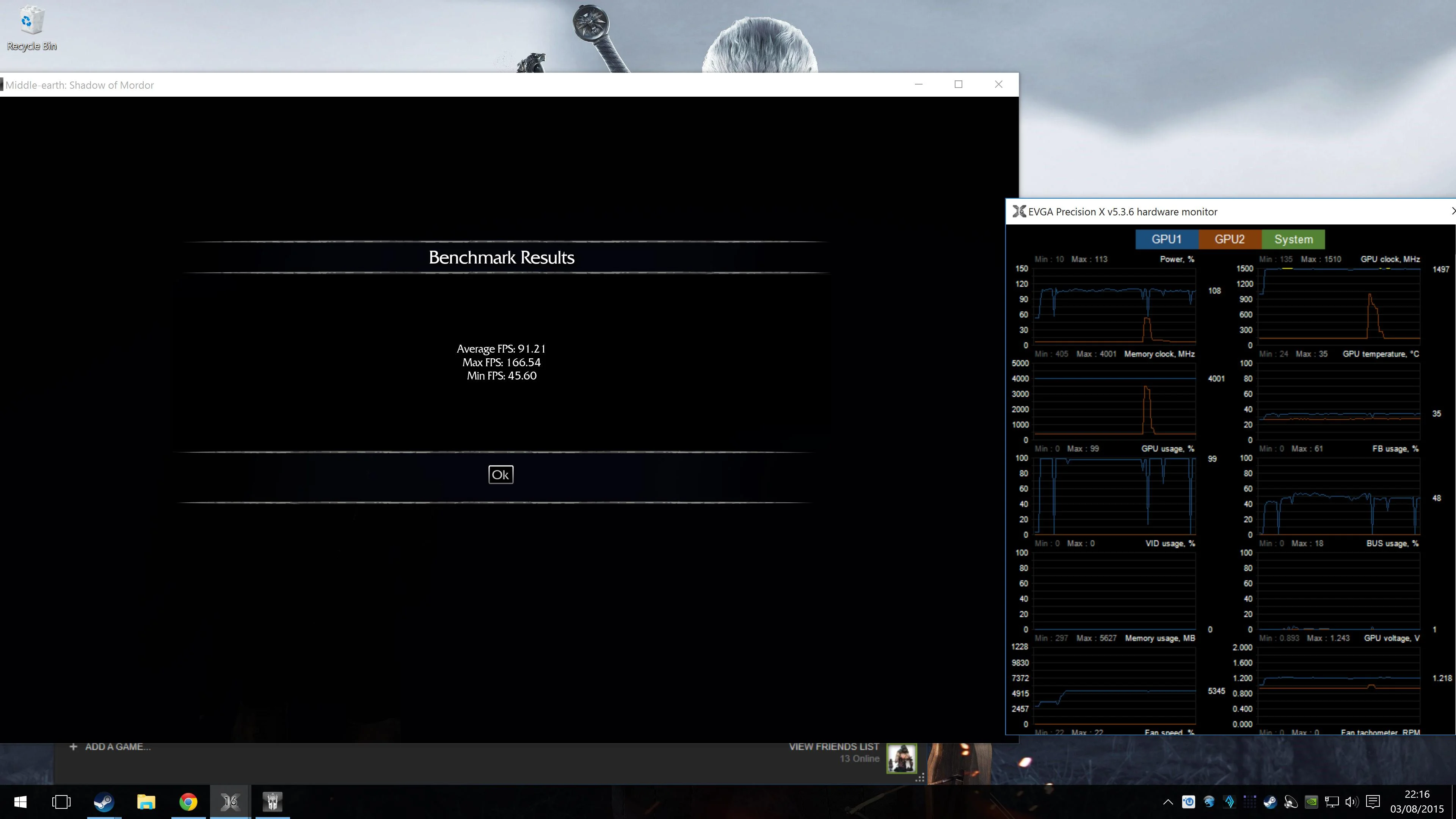Viewport: 1456px width, 819px height.
Task: Launch Google Chrome from taskbar
Action: 188,802
